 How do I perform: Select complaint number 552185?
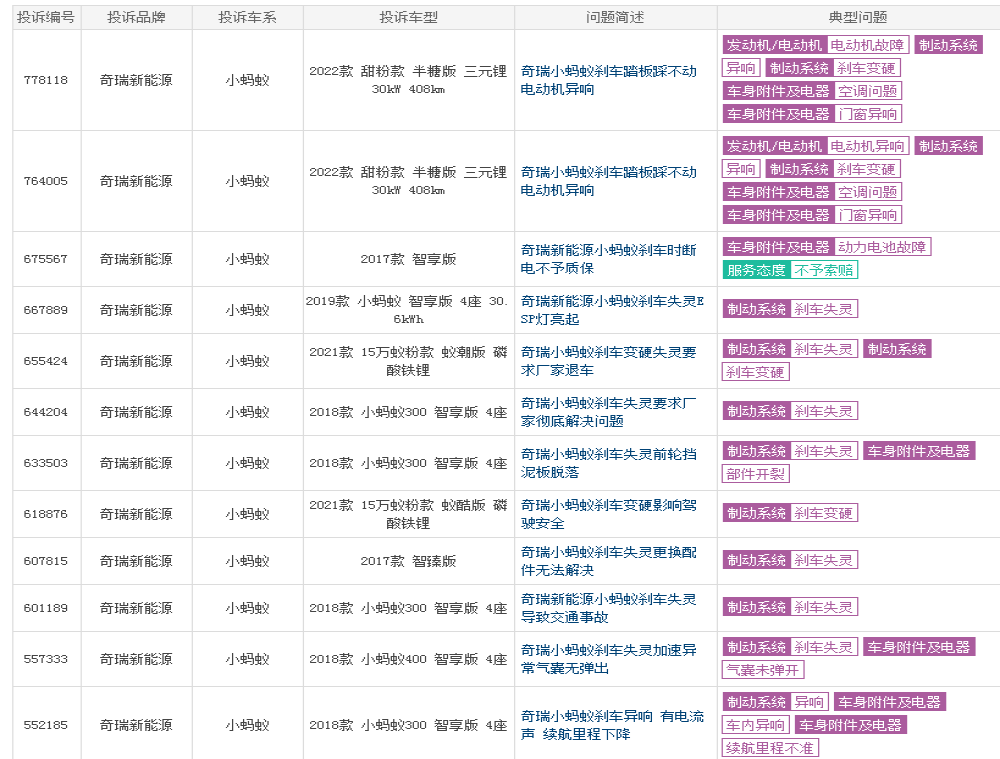click(46, 725)
